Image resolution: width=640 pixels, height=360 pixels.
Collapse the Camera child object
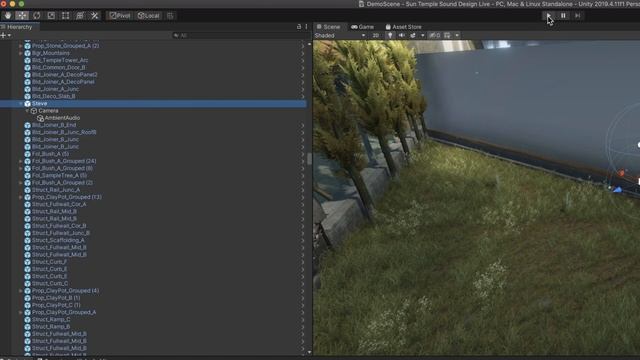(27, 111)
